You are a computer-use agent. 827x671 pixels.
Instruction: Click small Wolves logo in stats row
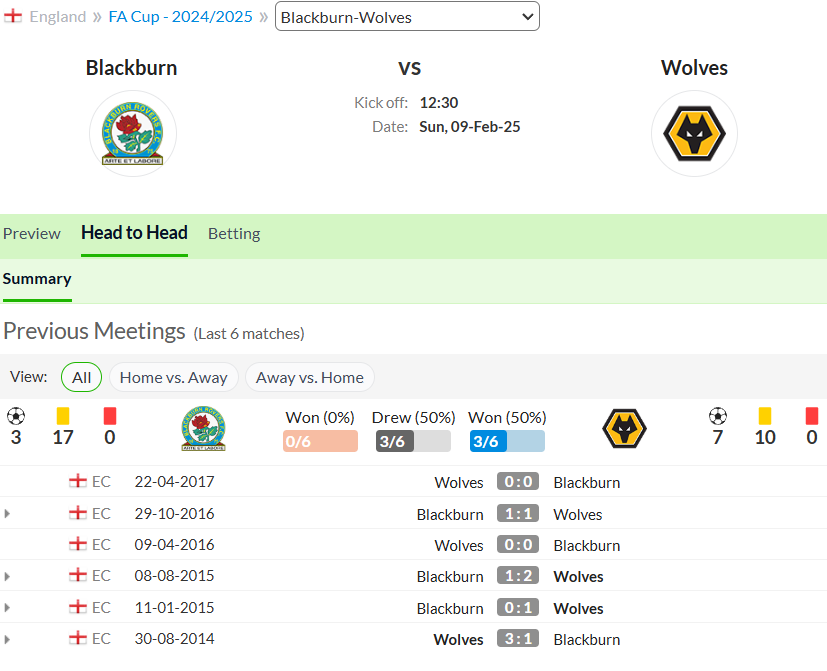[624, 428]
